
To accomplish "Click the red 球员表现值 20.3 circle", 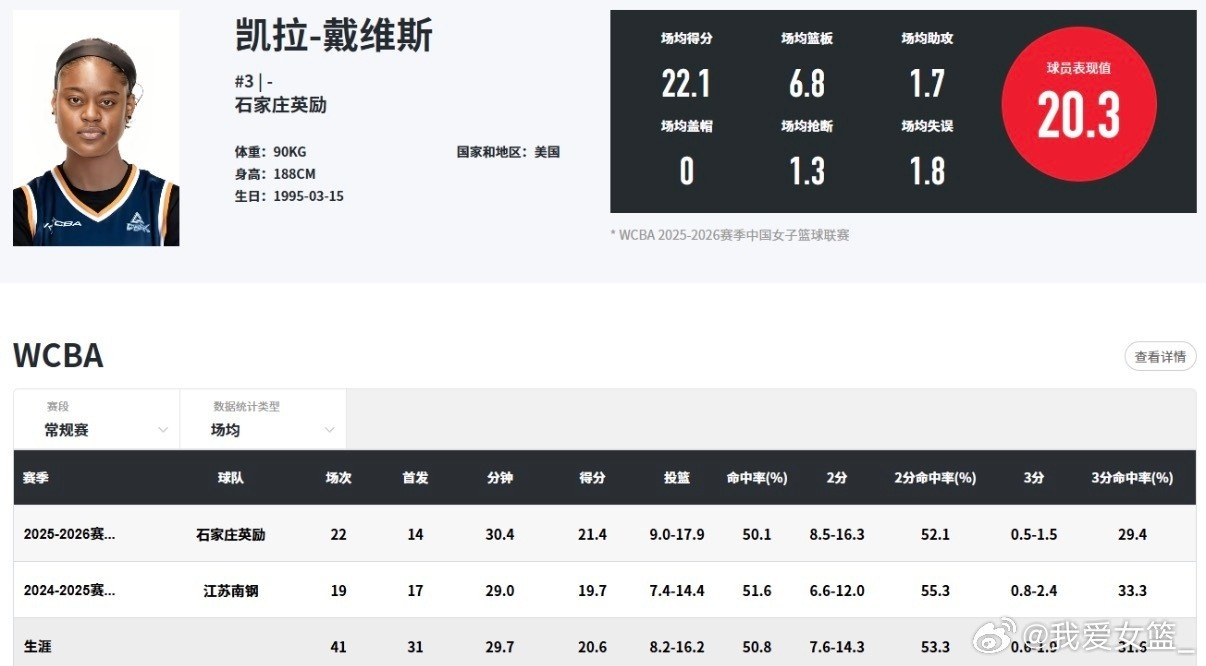I will [1079, 104].
